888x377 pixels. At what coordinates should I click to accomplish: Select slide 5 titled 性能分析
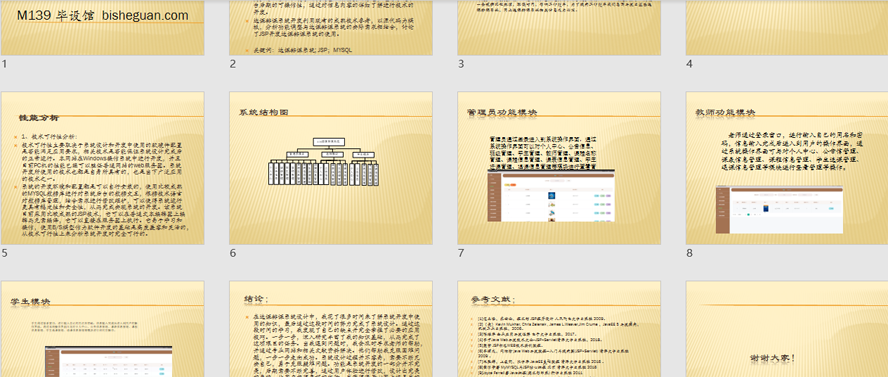pos(103,168)
